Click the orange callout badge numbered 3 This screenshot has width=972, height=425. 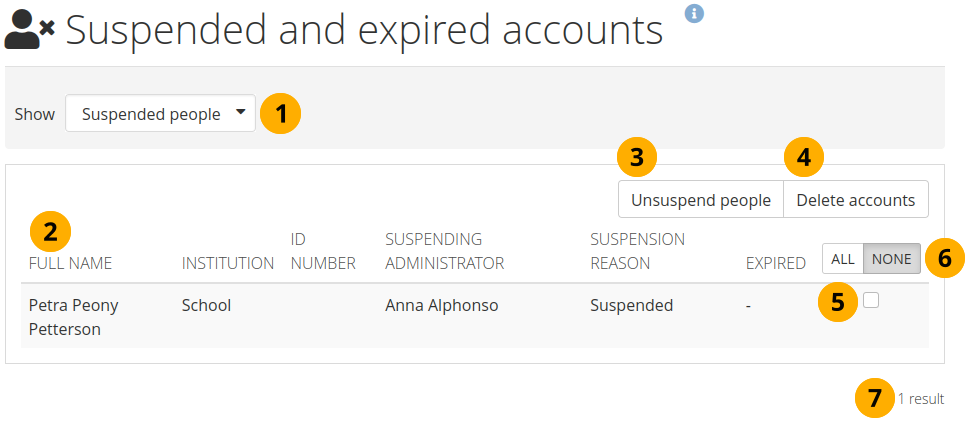tap(638, 157)
